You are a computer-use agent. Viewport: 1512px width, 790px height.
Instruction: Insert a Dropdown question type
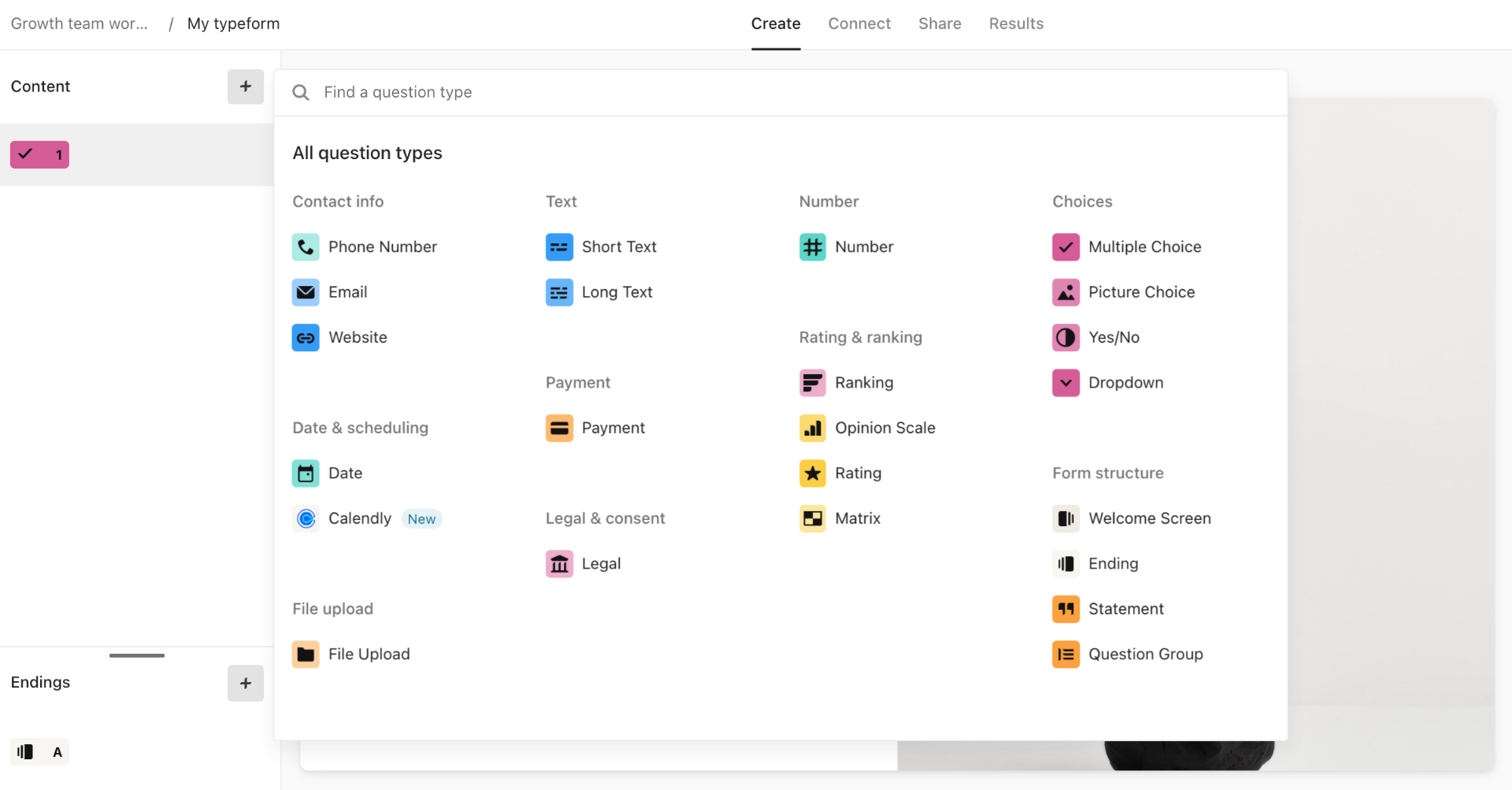coord(1125,383)
